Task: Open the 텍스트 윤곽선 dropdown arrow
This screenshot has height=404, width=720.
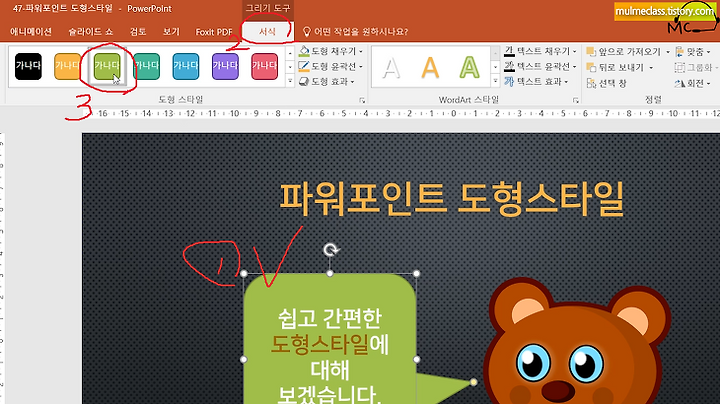Action: click(x=574, y=67)
